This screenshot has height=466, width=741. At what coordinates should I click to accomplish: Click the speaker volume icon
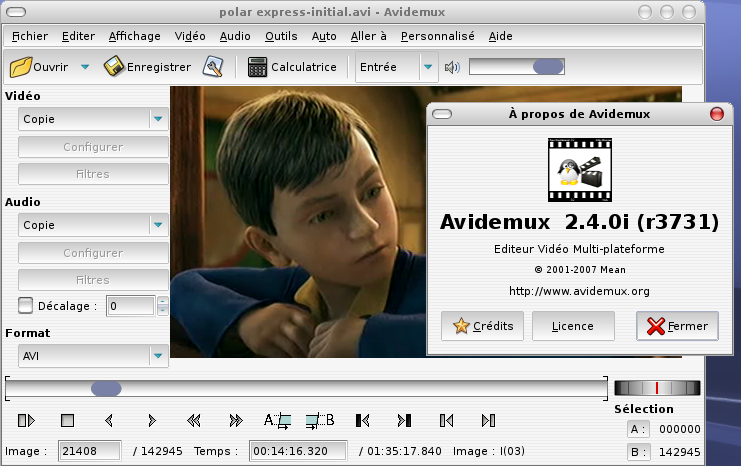452,68
